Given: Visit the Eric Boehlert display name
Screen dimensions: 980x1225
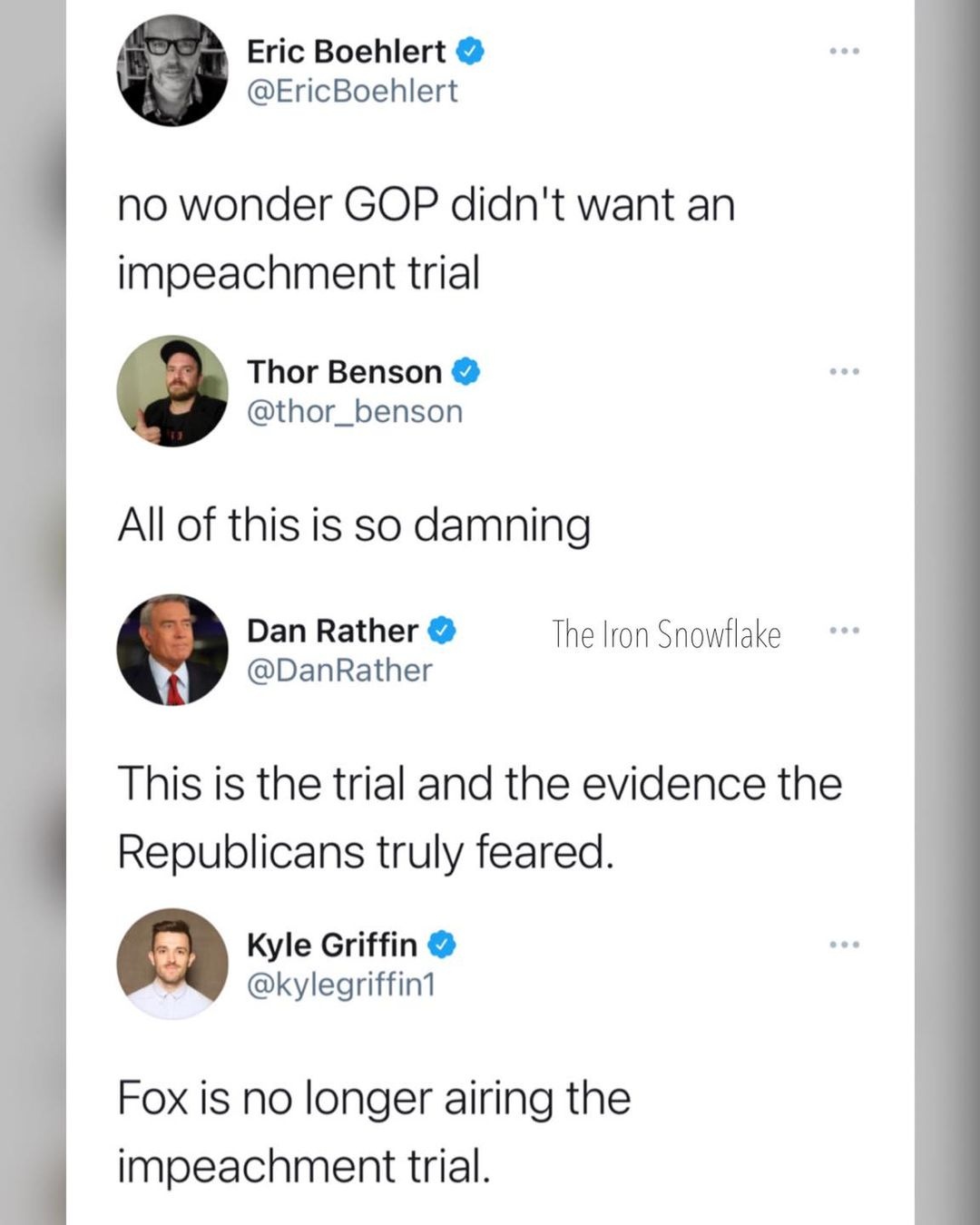Looking at the screenshot, I should point(346,51).
